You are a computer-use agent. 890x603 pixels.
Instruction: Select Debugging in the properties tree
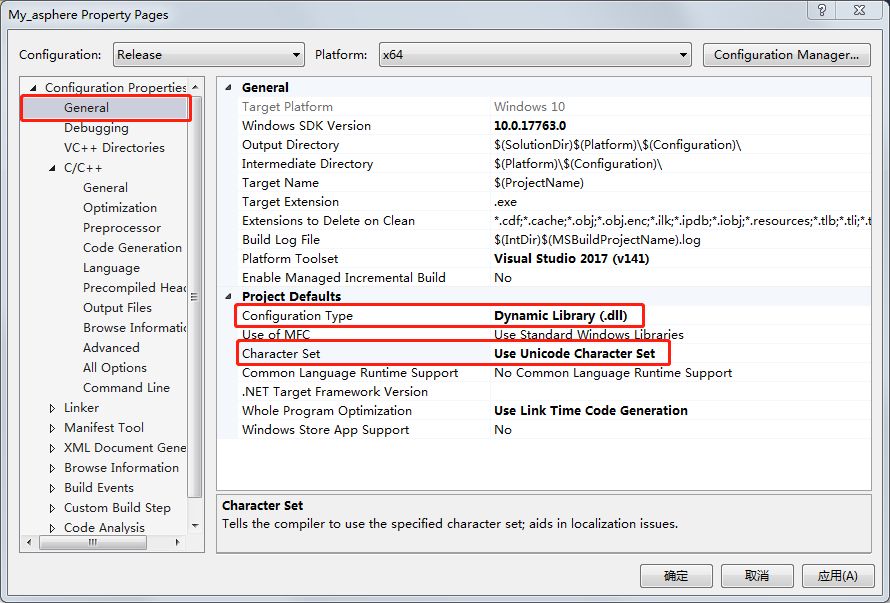96,128
